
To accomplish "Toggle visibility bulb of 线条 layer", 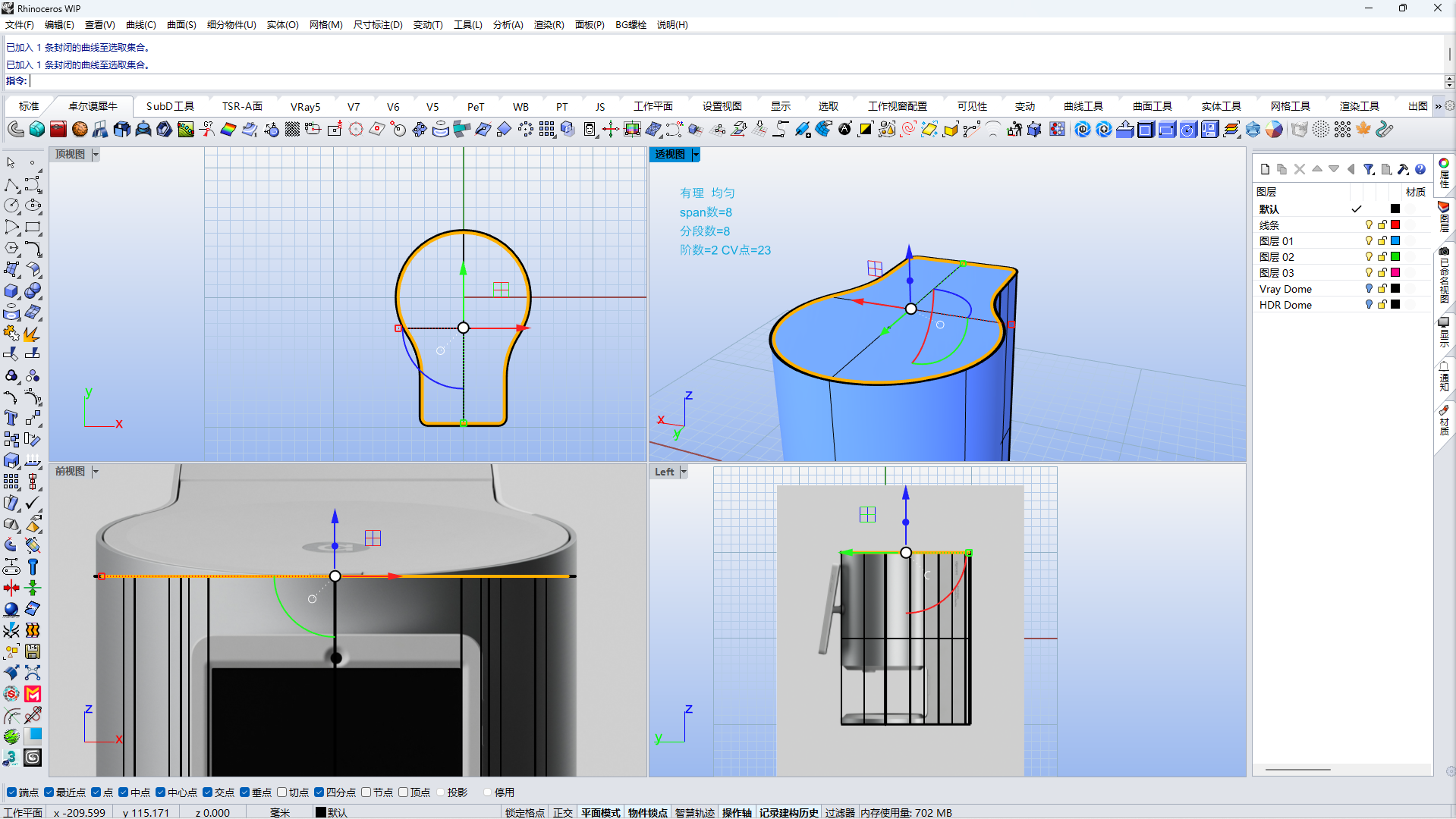I will click(x=1369, y=225).
